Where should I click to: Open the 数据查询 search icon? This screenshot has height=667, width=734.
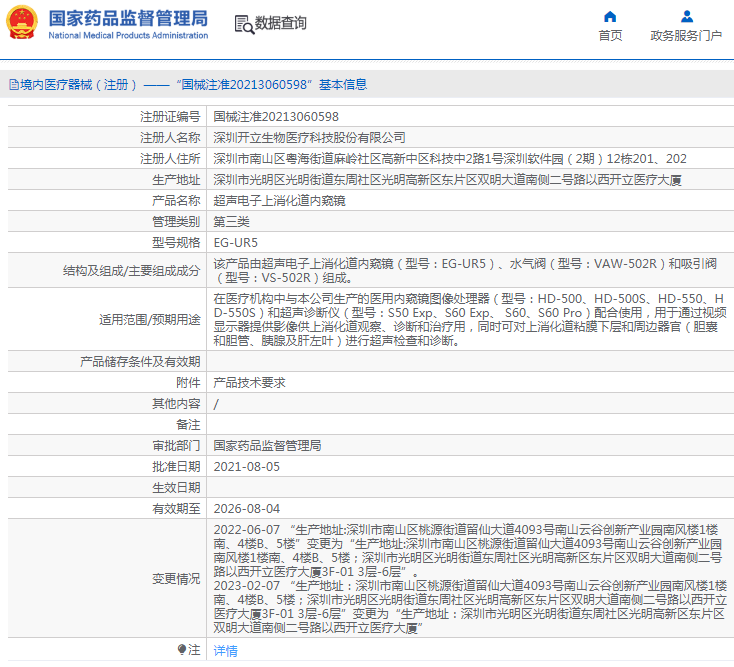[x=244, y=24]
